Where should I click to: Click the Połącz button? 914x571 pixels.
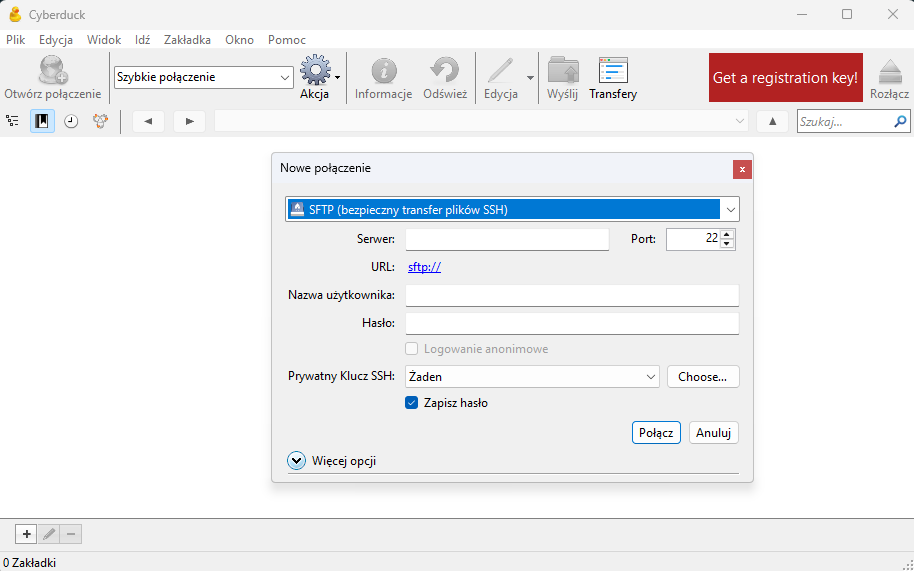tap(656, 433)
